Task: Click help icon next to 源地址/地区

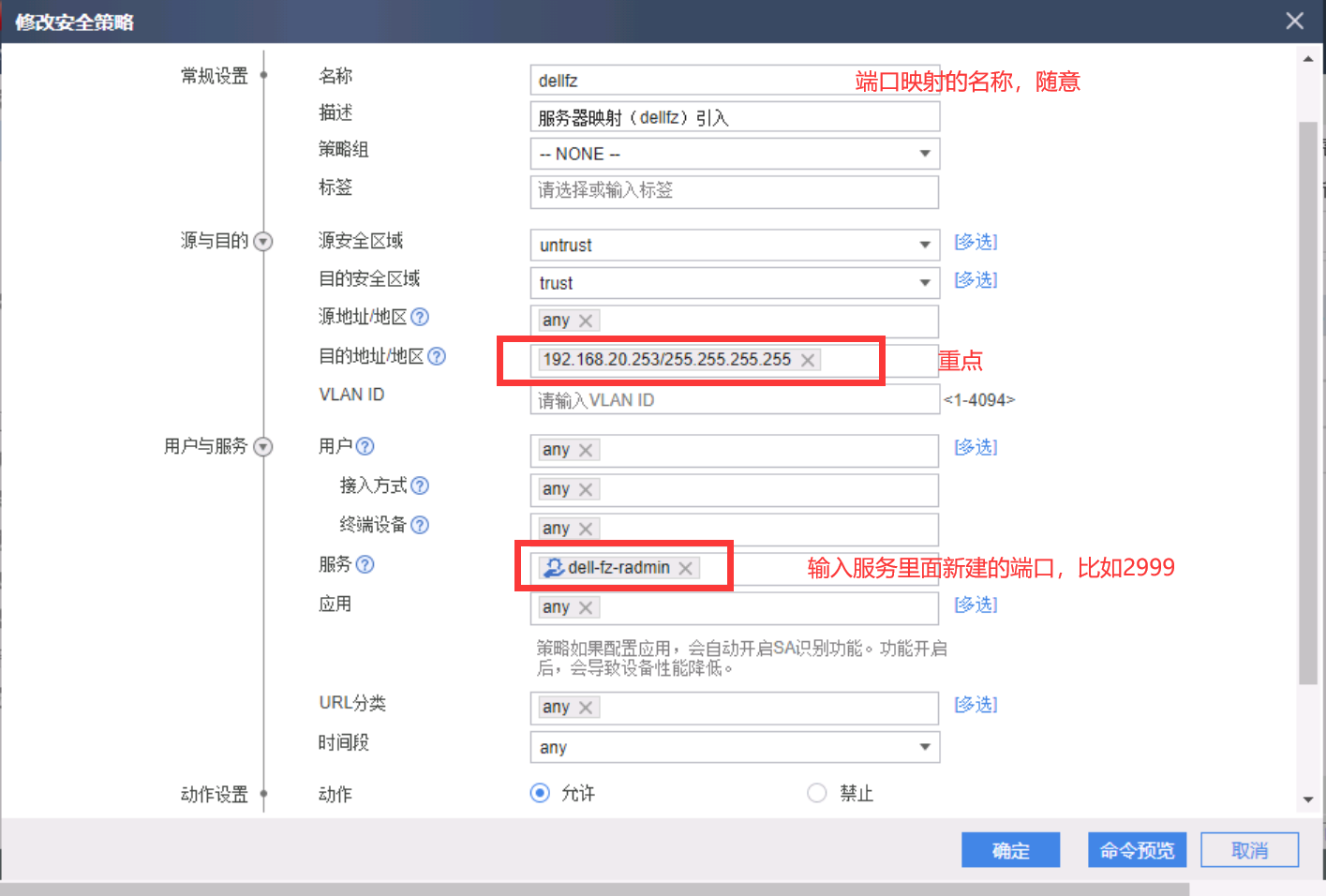Action: [420, 317]
